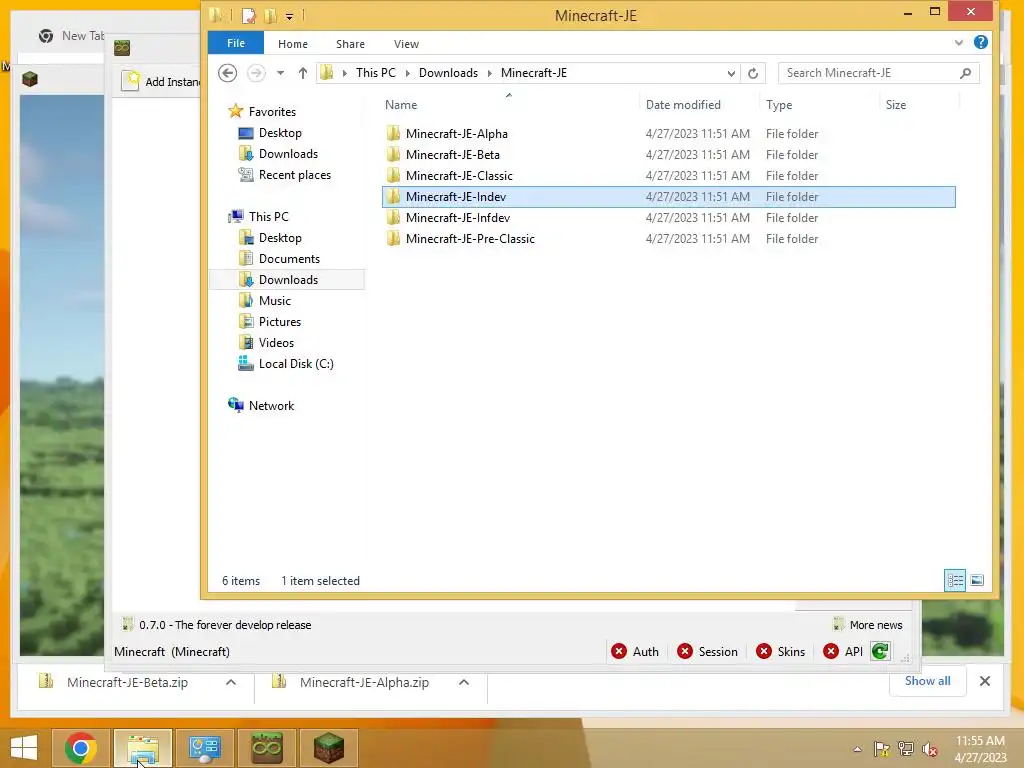
Task: Open the recent locations dropdown arrow
Action: point(280,73)
